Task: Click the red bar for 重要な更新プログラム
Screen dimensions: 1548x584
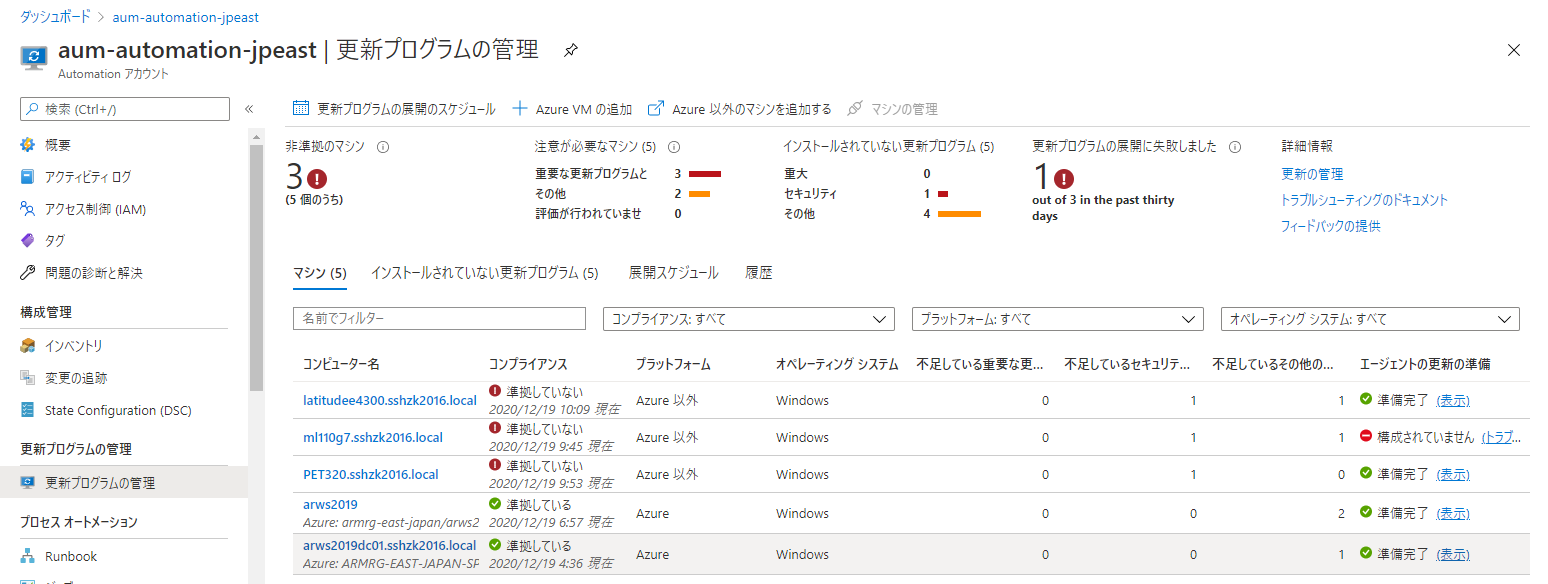Action: [x=705, y=174]
